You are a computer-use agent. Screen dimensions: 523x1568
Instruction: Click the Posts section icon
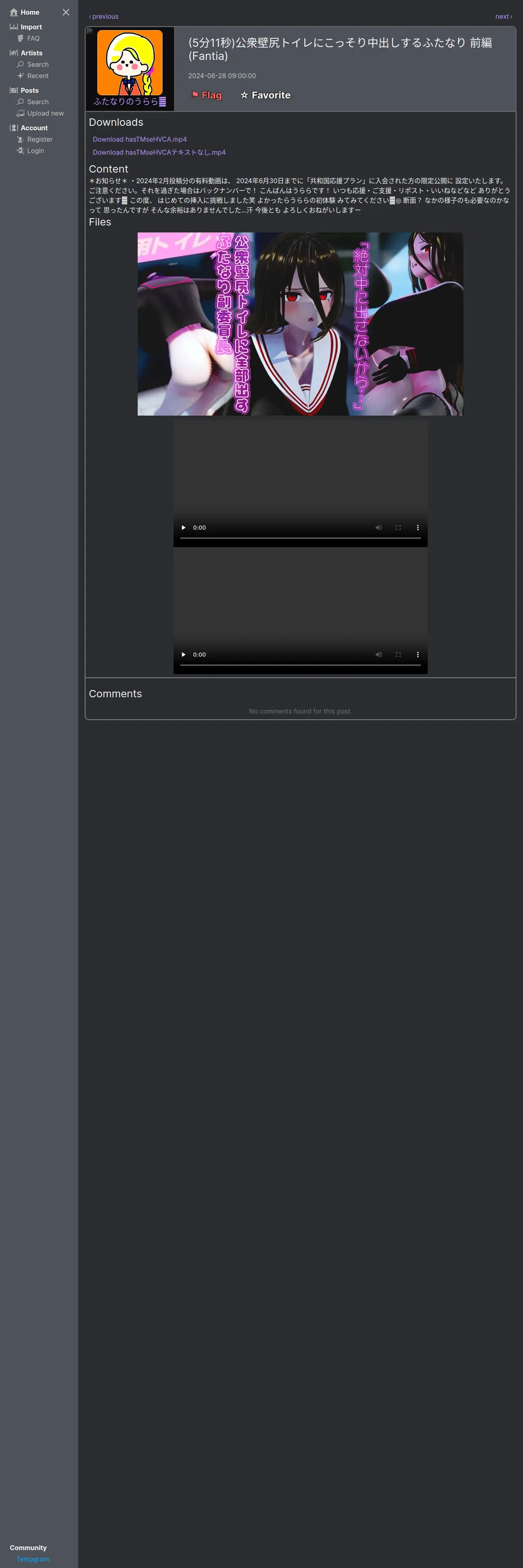pyautogui.click(x=14, y=91)
